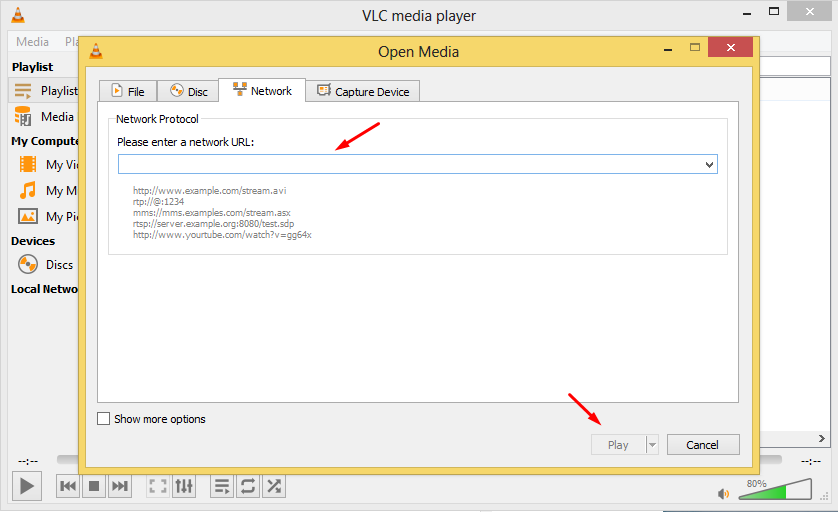Screen dimensions: 838x512
Task: Click the yourtube.com example URL text
Action: point(222,235)
